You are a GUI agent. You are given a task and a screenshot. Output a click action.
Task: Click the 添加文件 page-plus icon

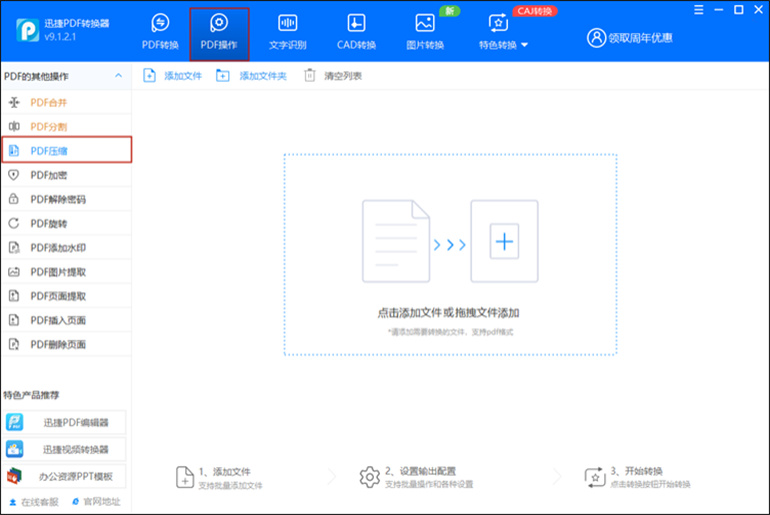pyautogui.click(x=149, y=76)
